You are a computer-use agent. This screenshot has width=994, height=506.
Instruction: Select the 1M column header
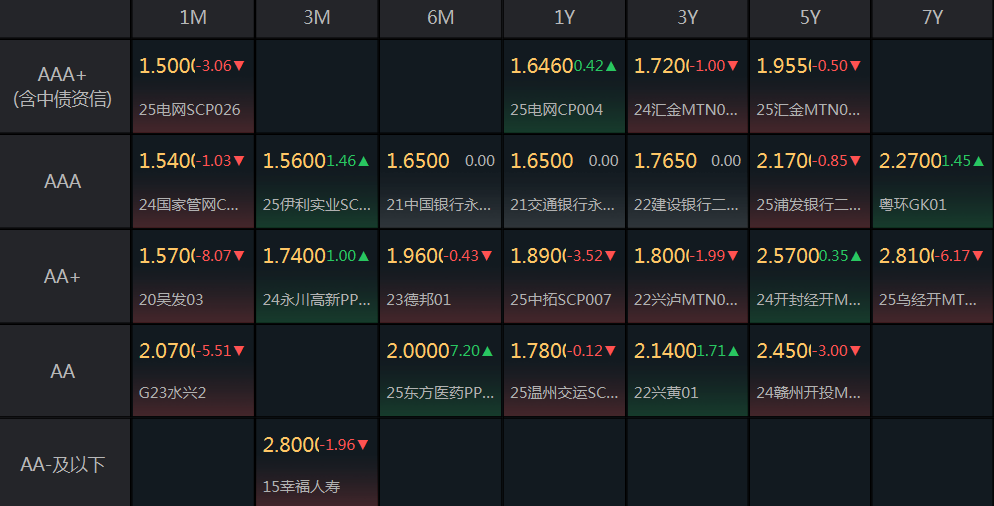click(x=193, y=18)
